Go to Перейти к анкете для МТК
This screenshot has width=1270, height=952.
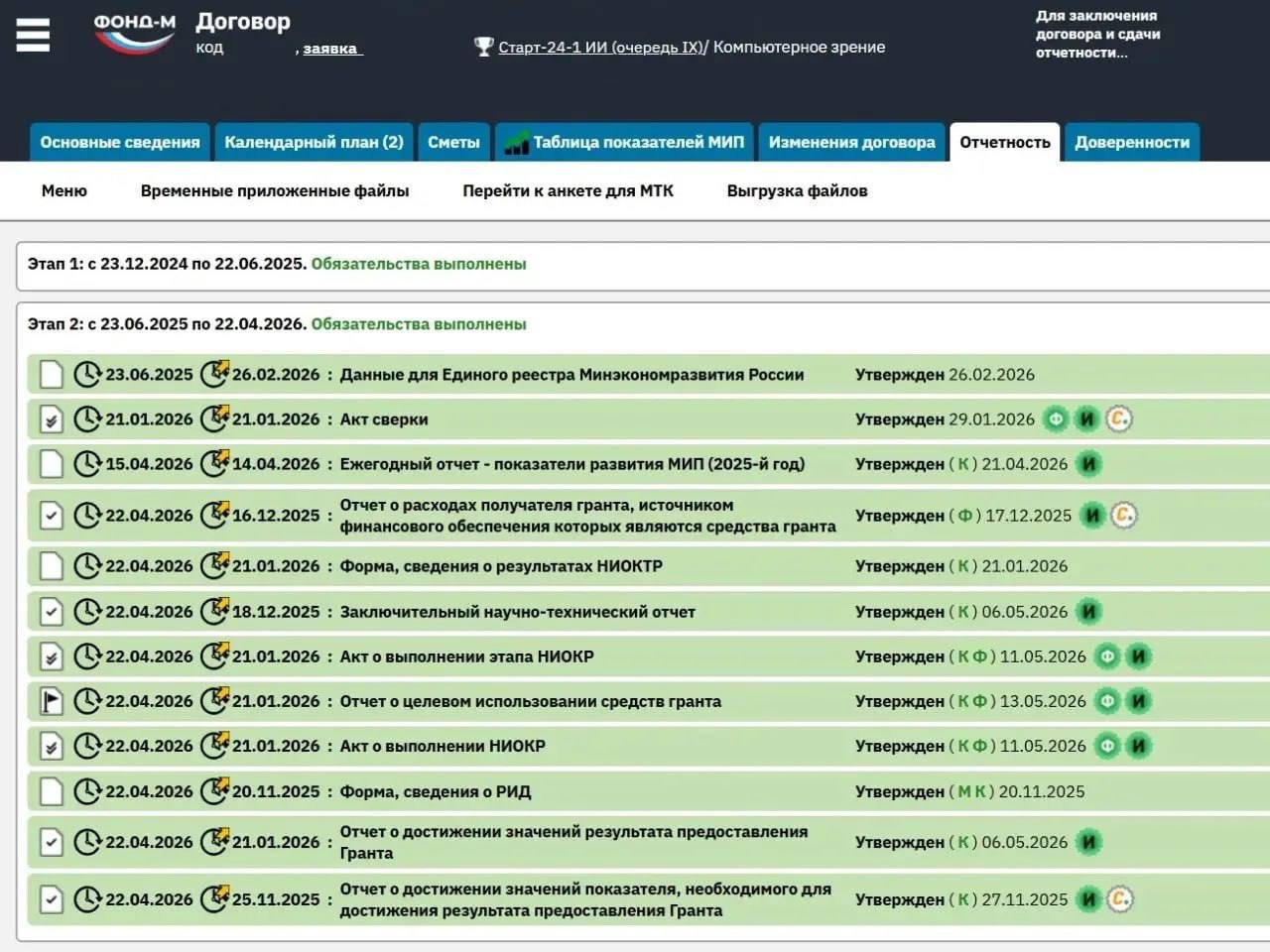click(x=568, y=190)
